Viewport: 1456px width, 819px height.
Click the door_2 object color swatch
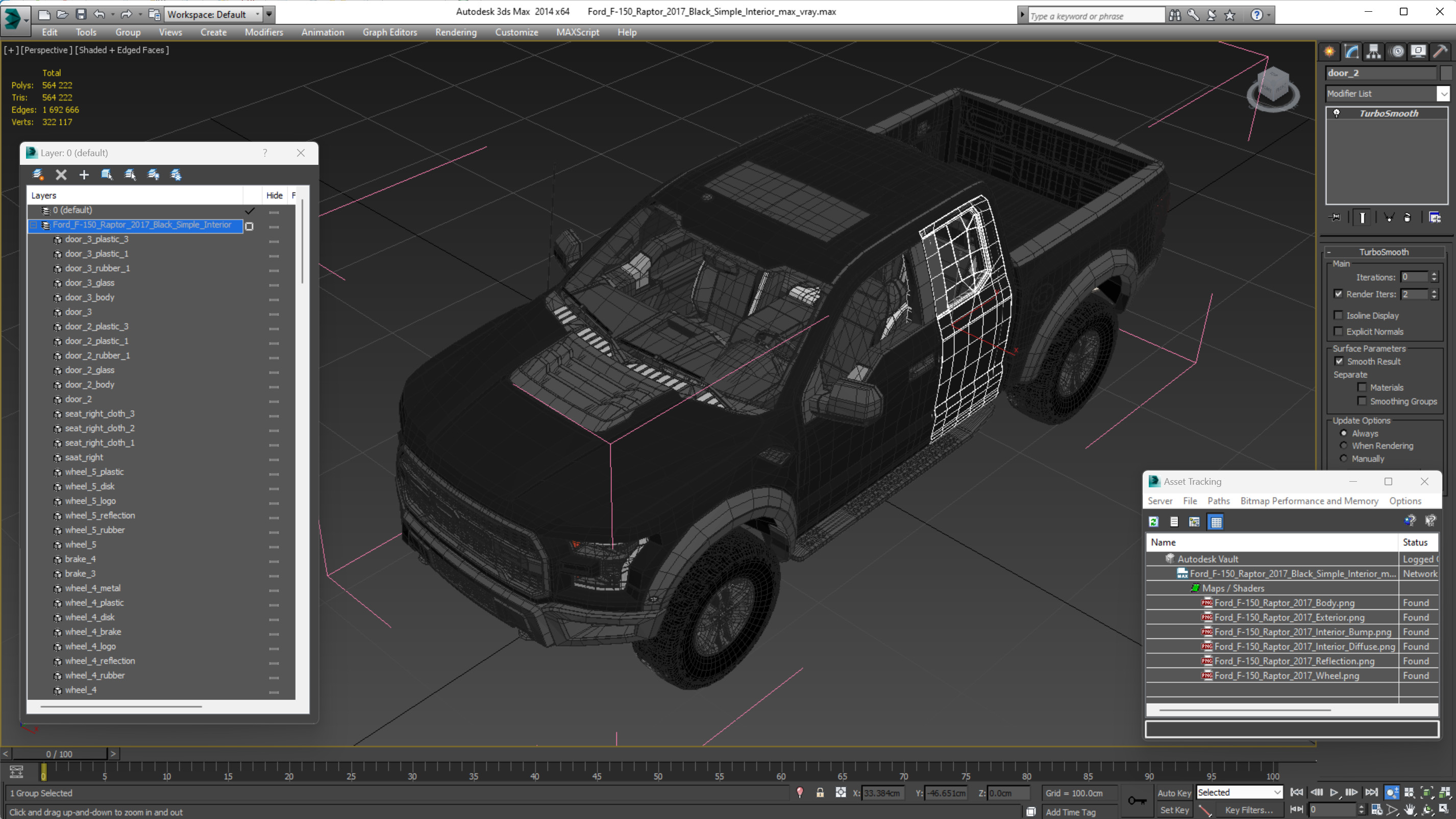point(1446,73)
